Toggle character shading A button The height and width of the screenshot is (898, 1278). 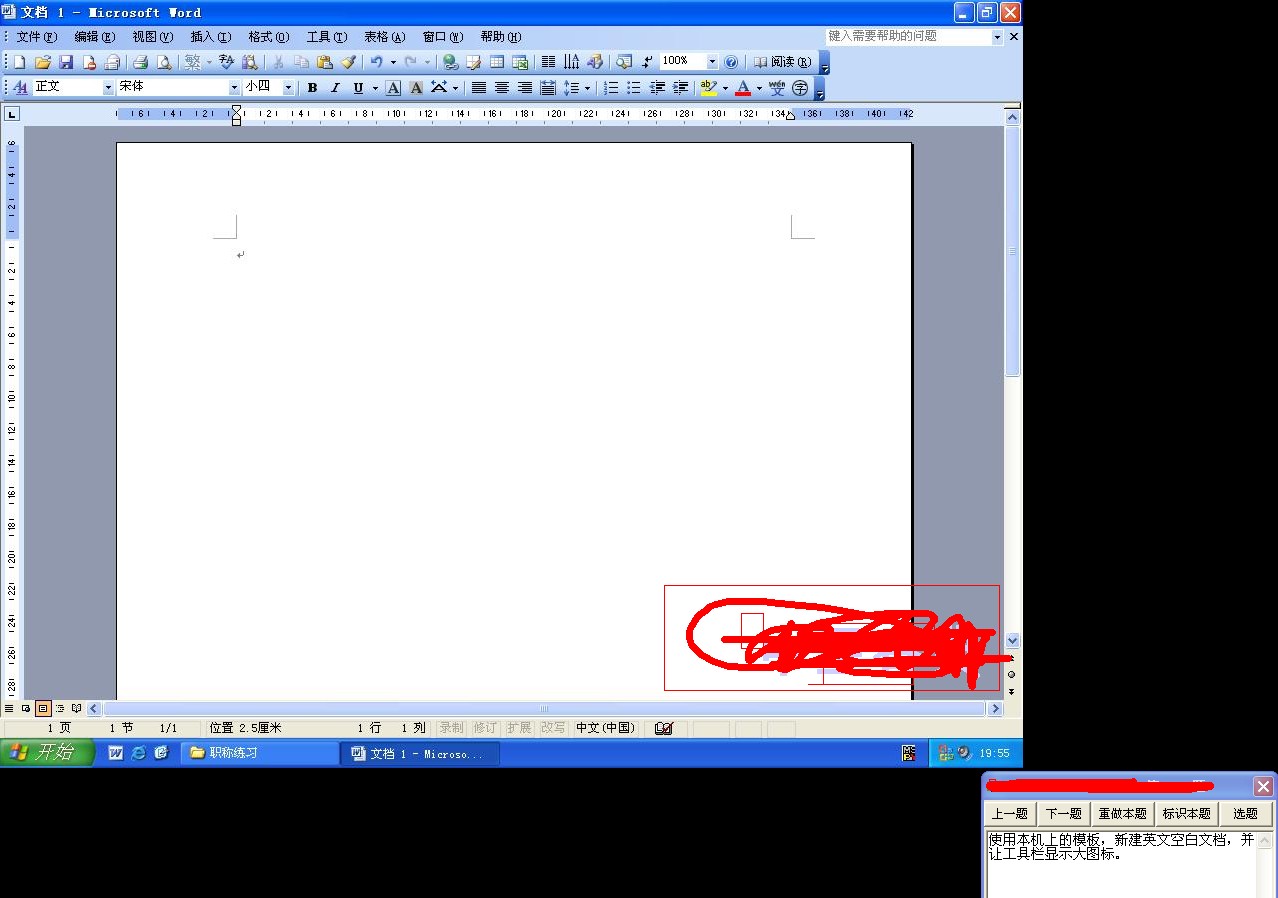tap(416, 88)
